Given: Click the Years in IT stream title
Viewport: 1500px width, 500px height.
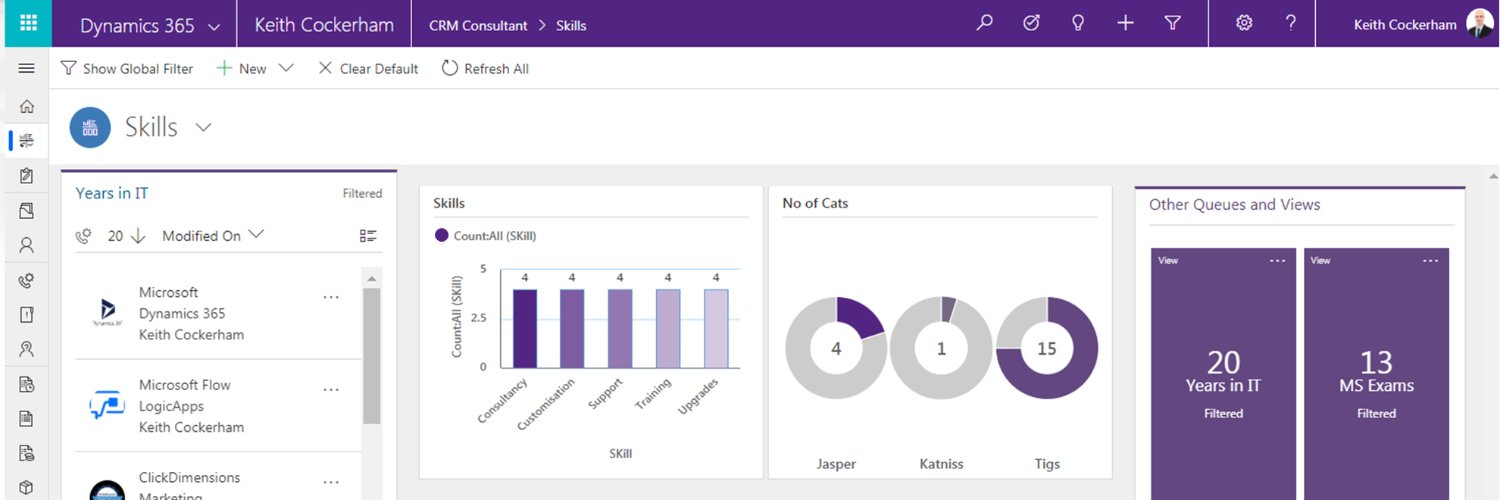Looking at the screenshot, I should point(112,193).
